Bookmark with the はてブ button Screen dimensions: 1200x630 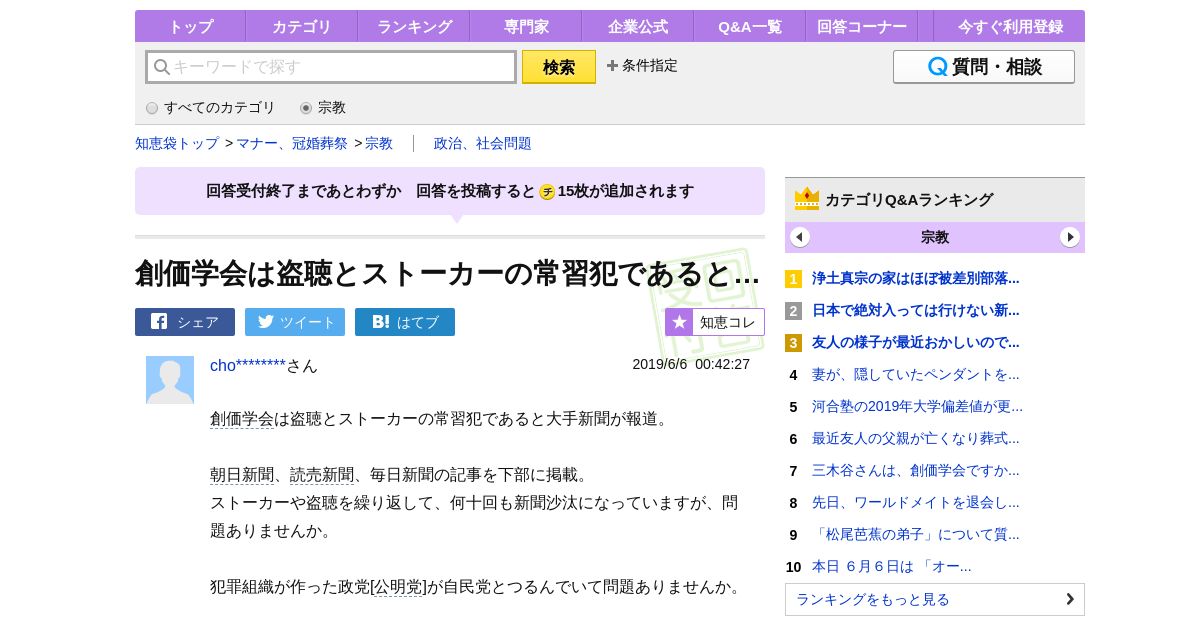(x=405, y=322)
